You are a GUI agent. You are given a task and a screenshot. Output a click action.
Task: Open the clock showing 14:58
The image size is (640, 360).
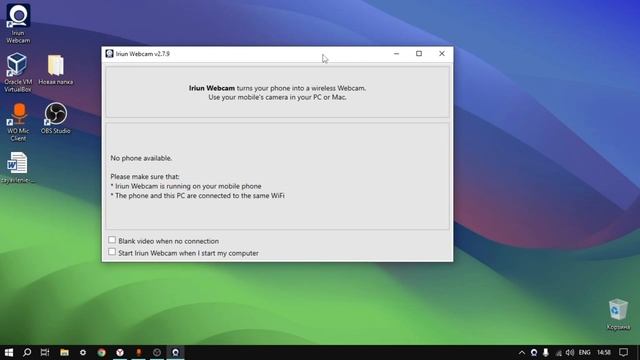[604, 353]
